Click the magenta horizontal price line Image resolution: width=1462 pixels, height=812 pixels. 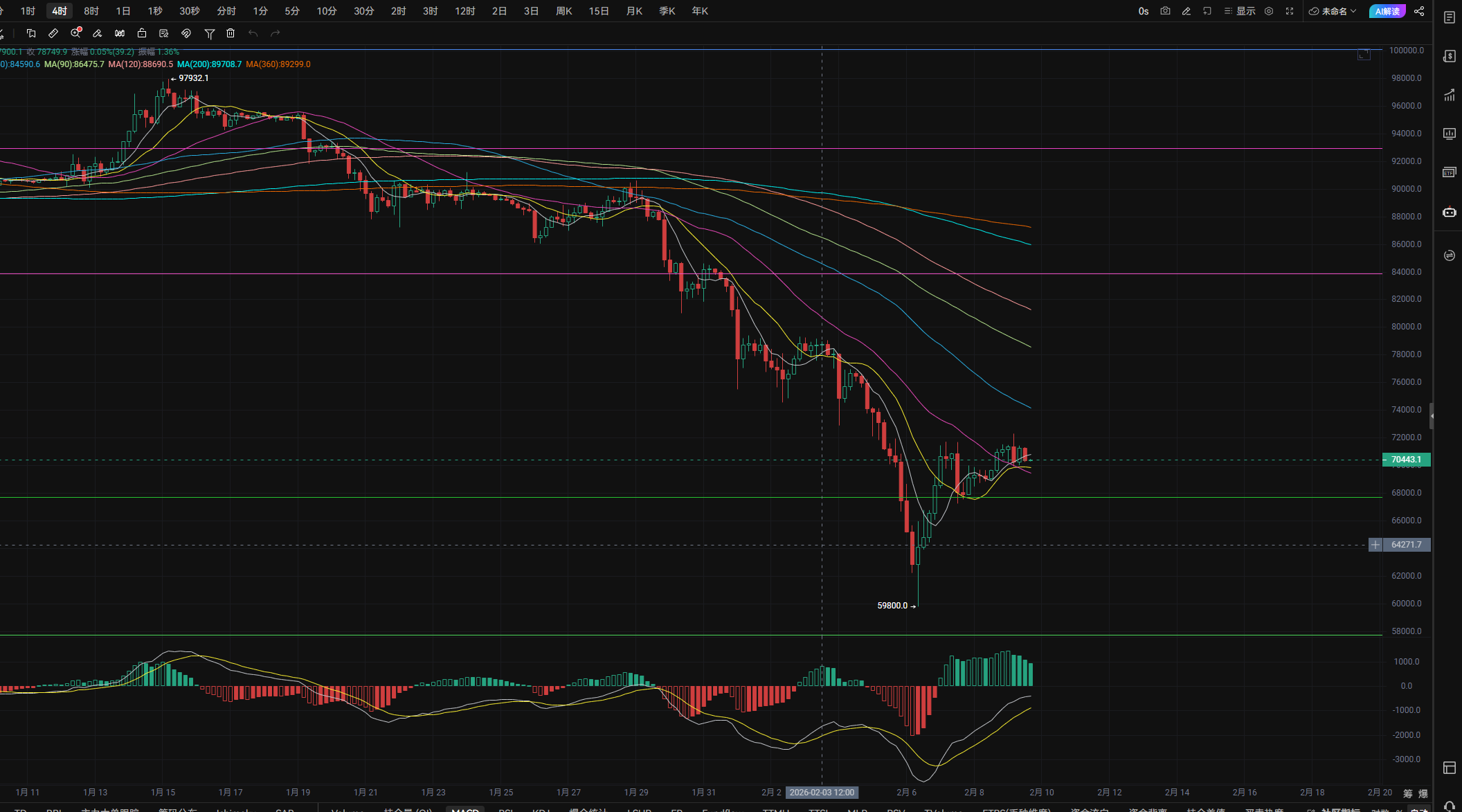tap(692, 148)
